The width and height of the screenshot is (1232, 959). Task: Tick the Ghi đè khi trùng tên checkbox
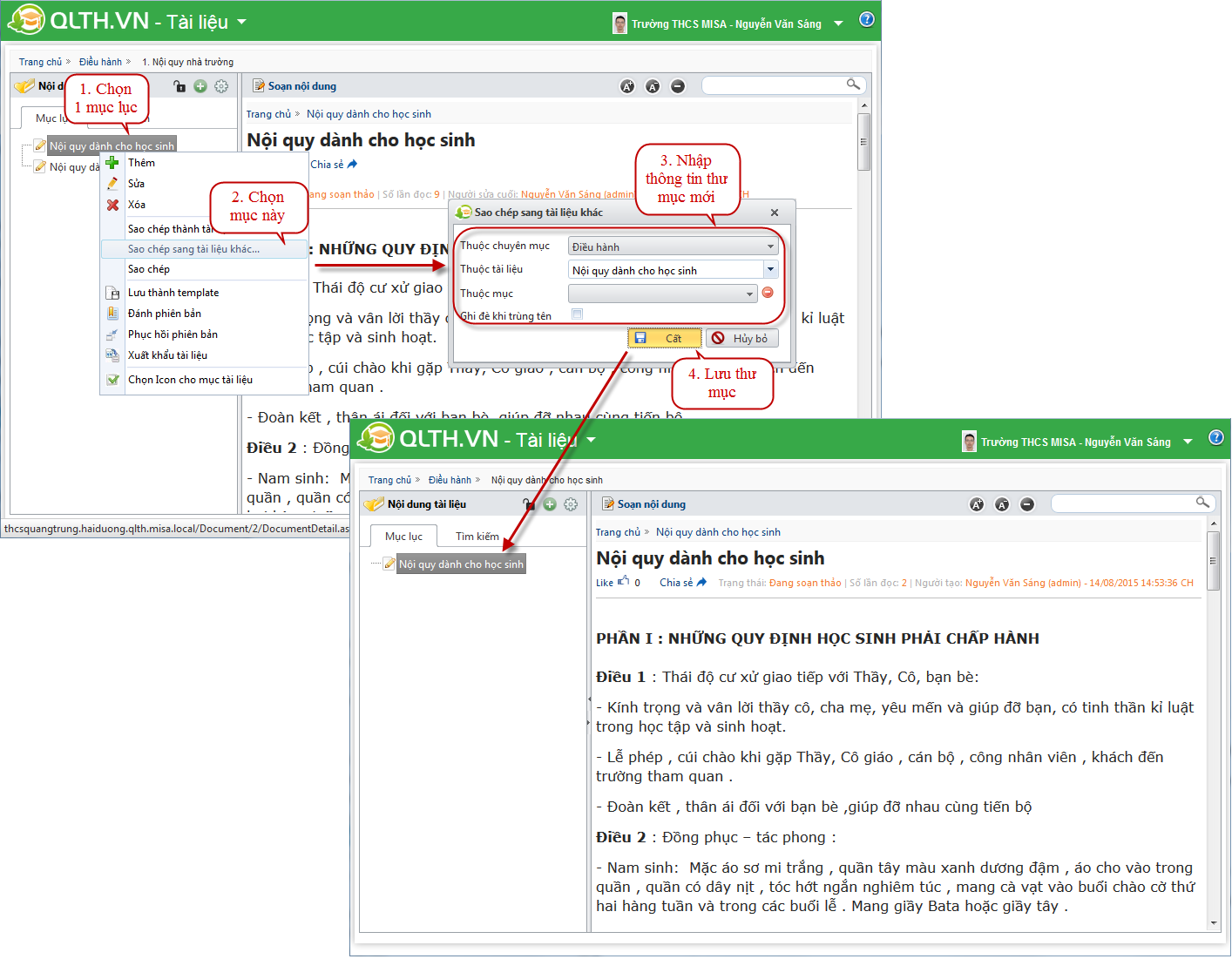point(577,314)
